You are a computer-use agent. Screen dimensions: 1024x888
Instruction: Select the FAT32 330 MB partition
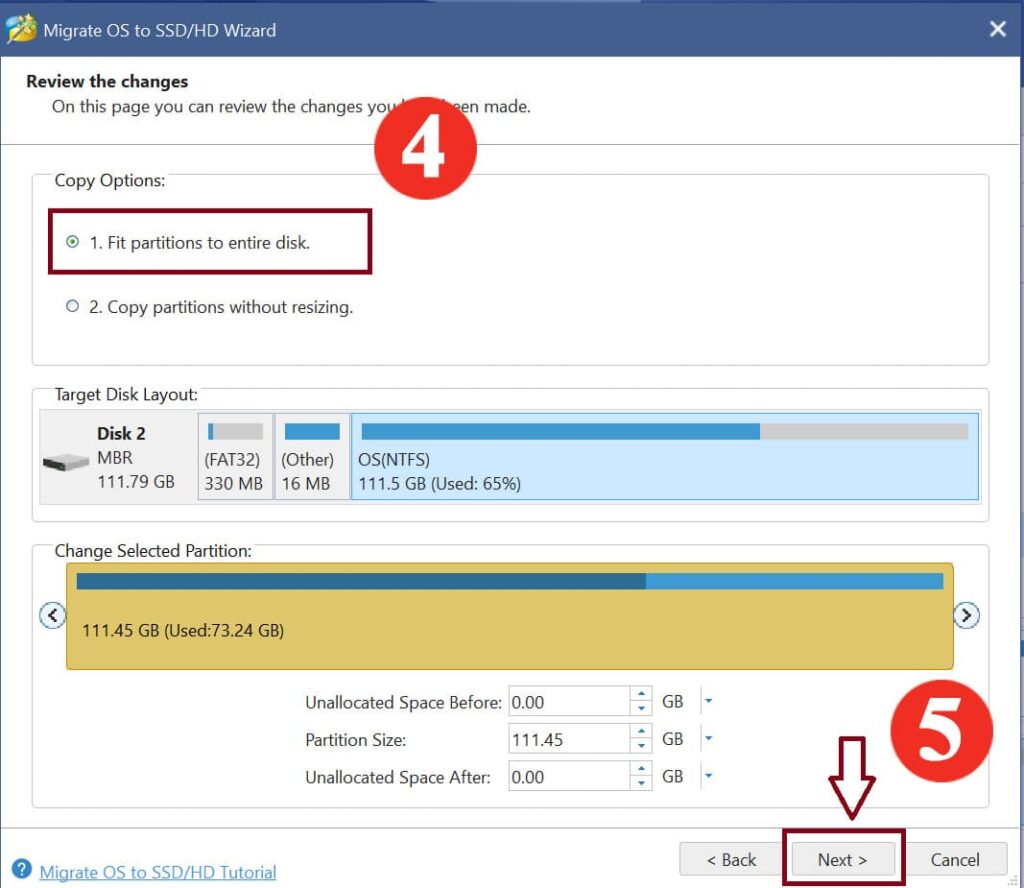point(235,457)
